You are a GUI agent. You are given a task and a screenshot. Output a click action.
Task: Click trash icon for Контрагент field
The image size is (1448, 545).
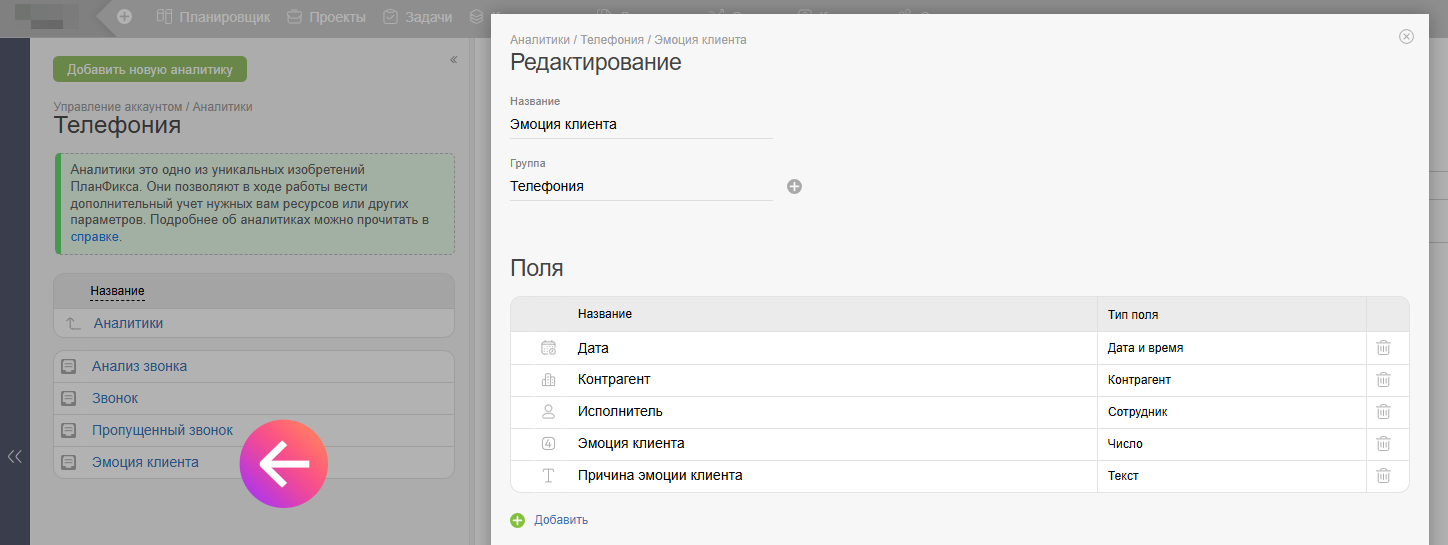tap(1383, 380)
